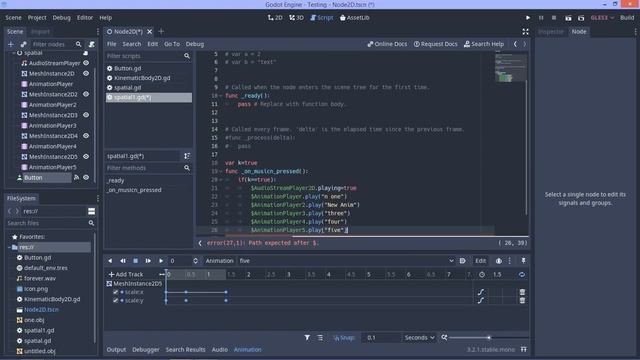Play a custom scene
This screenshot has width=640, height=360.
(581, 18)
